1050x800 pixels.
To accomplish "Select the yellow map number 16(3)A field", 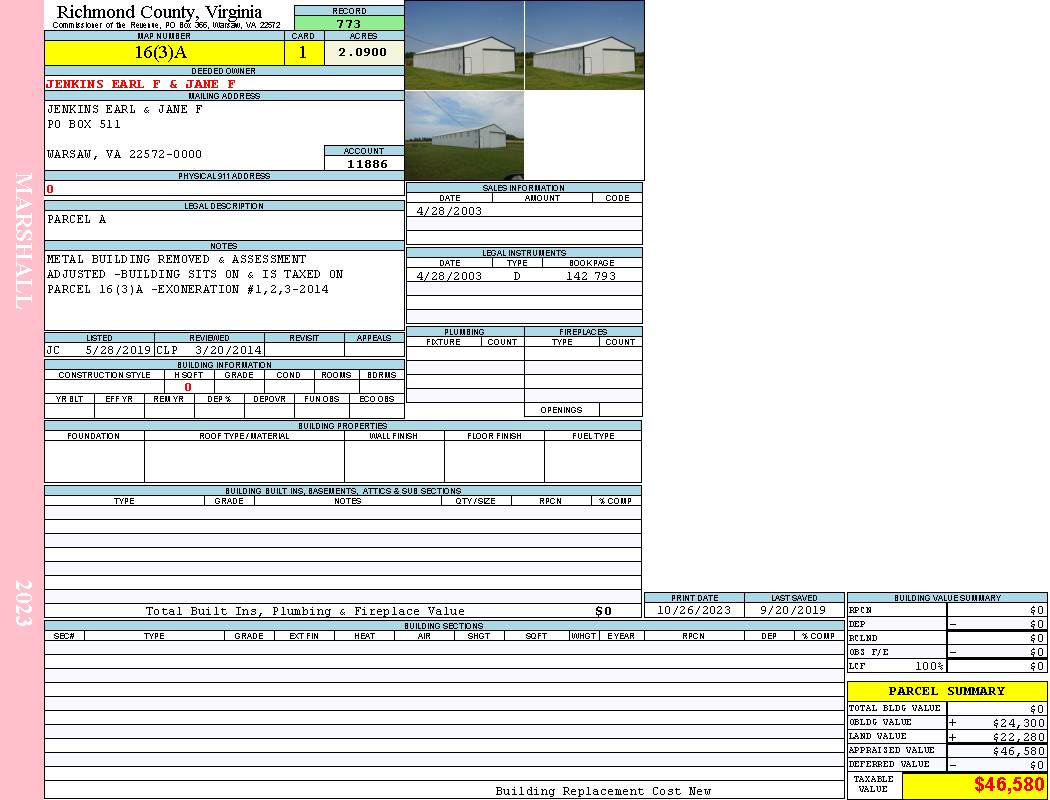I will [x=165, y=53].
